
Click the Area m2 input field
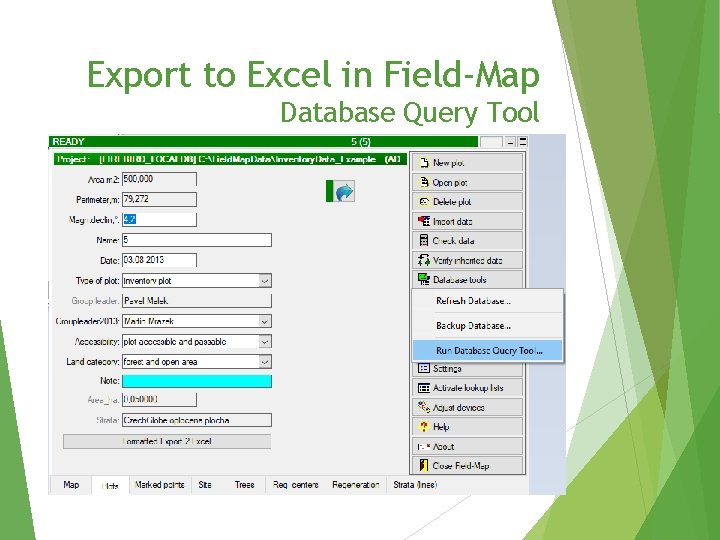pos(159,179)
